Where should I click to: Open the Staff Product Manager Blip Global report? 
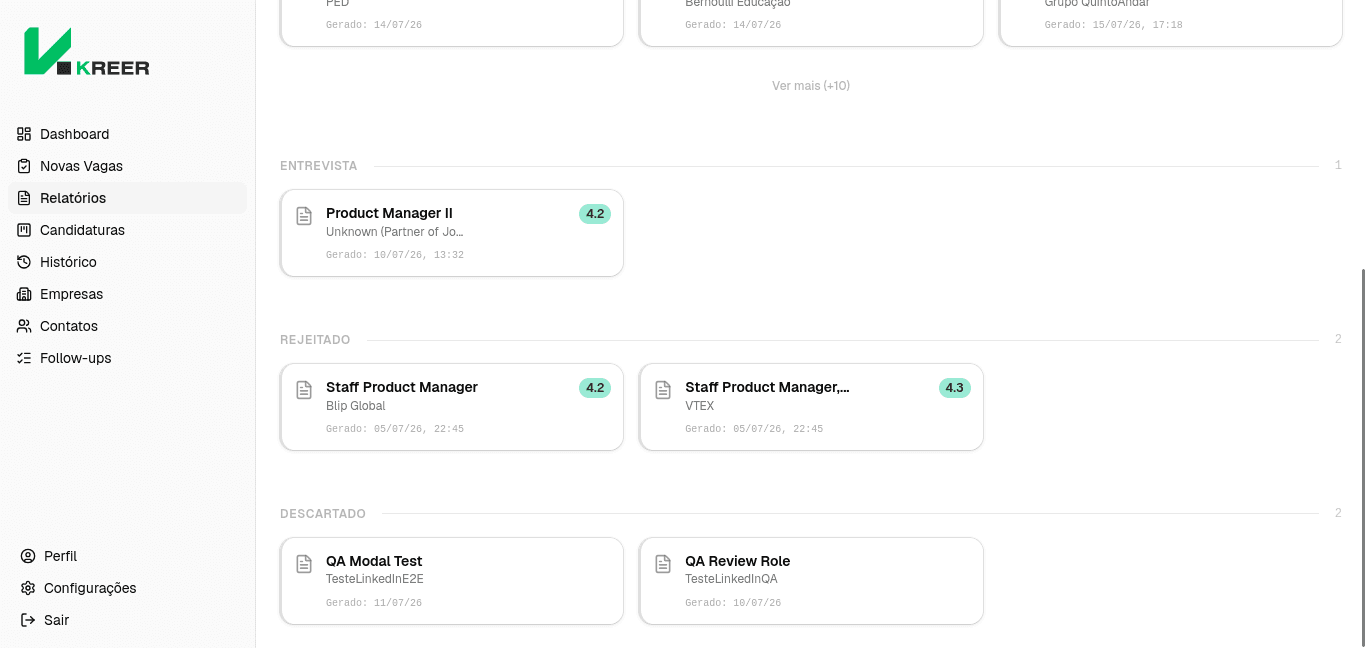click(x=452, y=407)
